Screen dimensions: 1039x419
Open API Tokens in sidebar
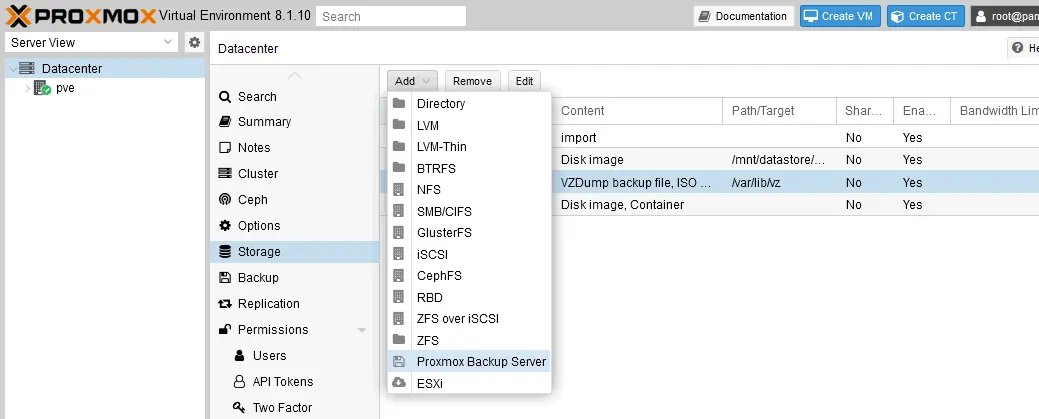[x=294, y=382]
